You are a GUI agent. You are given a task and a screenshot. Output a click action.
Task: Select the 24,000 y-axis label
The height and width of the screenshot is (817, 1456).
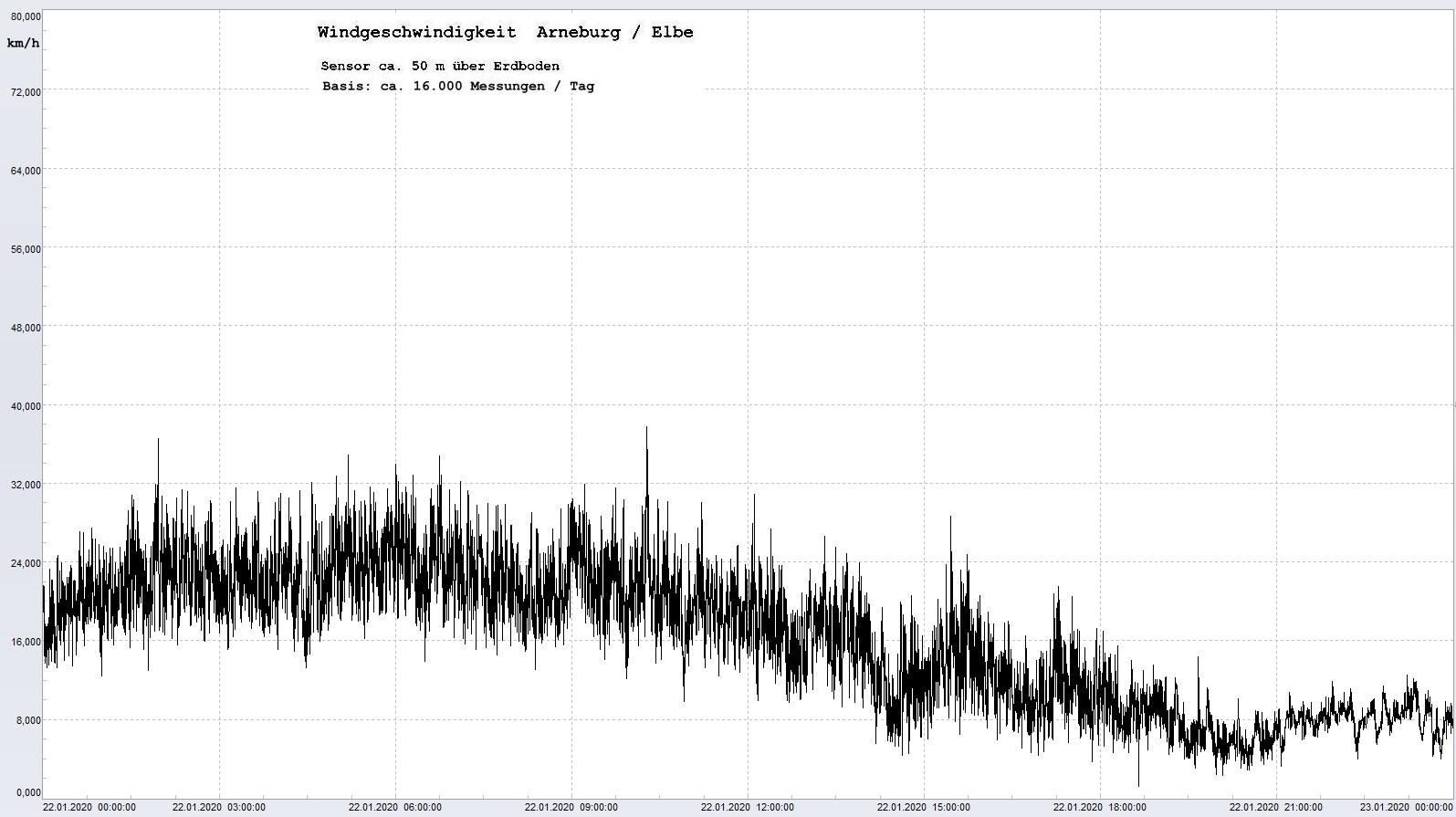[25, 563]
